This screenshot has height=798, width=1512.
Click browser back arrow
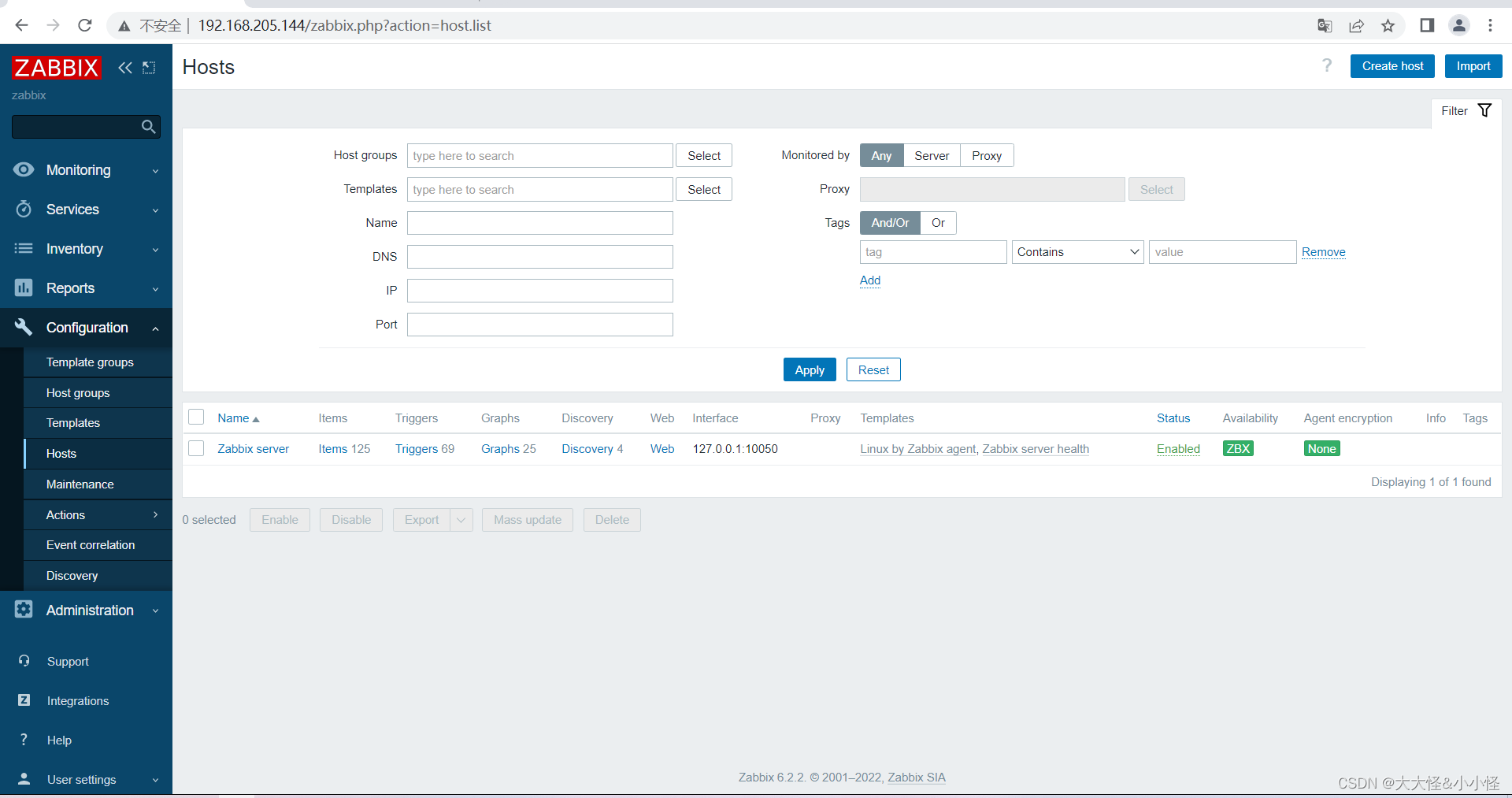tap(21, 25)
